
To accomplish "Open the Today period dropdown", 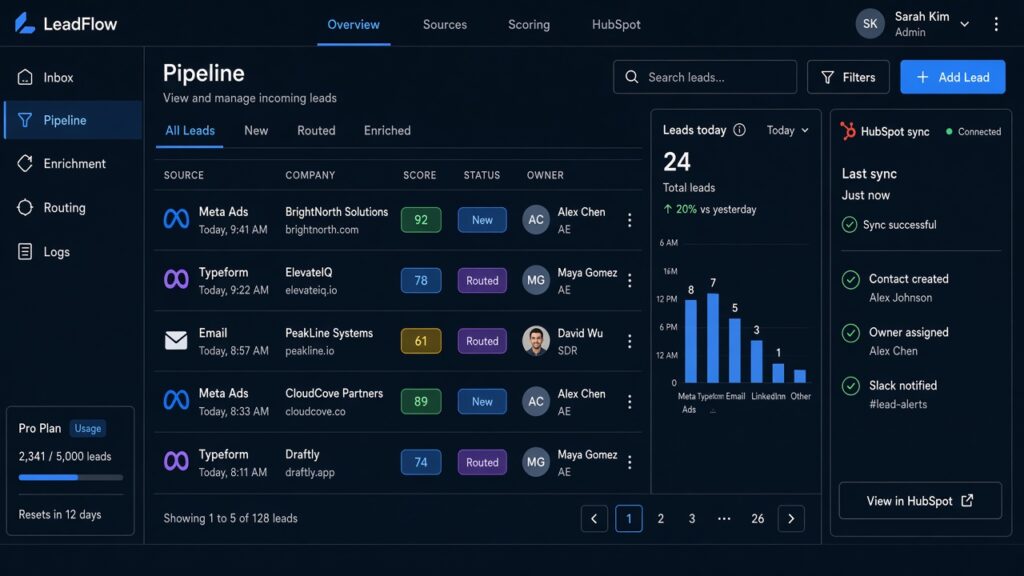I will (788, 131).
